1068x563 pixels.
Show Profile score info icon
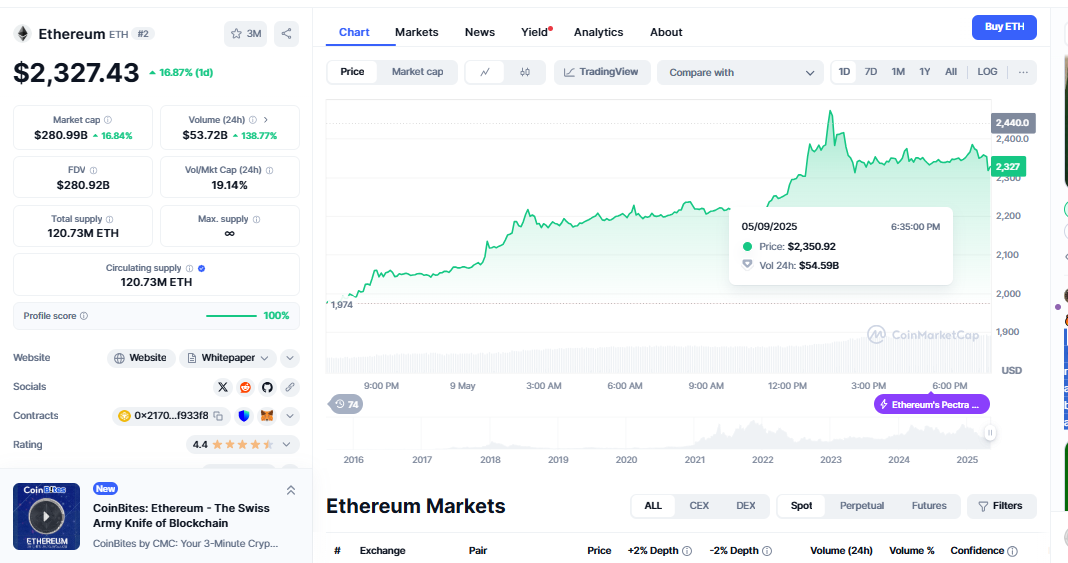84,316
